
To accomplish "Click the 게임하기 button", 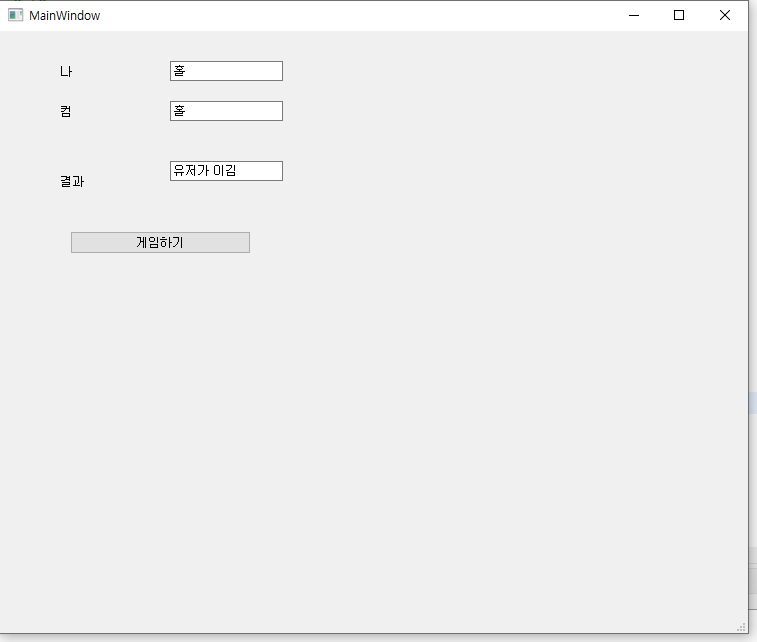I will (x=160, y=242).
